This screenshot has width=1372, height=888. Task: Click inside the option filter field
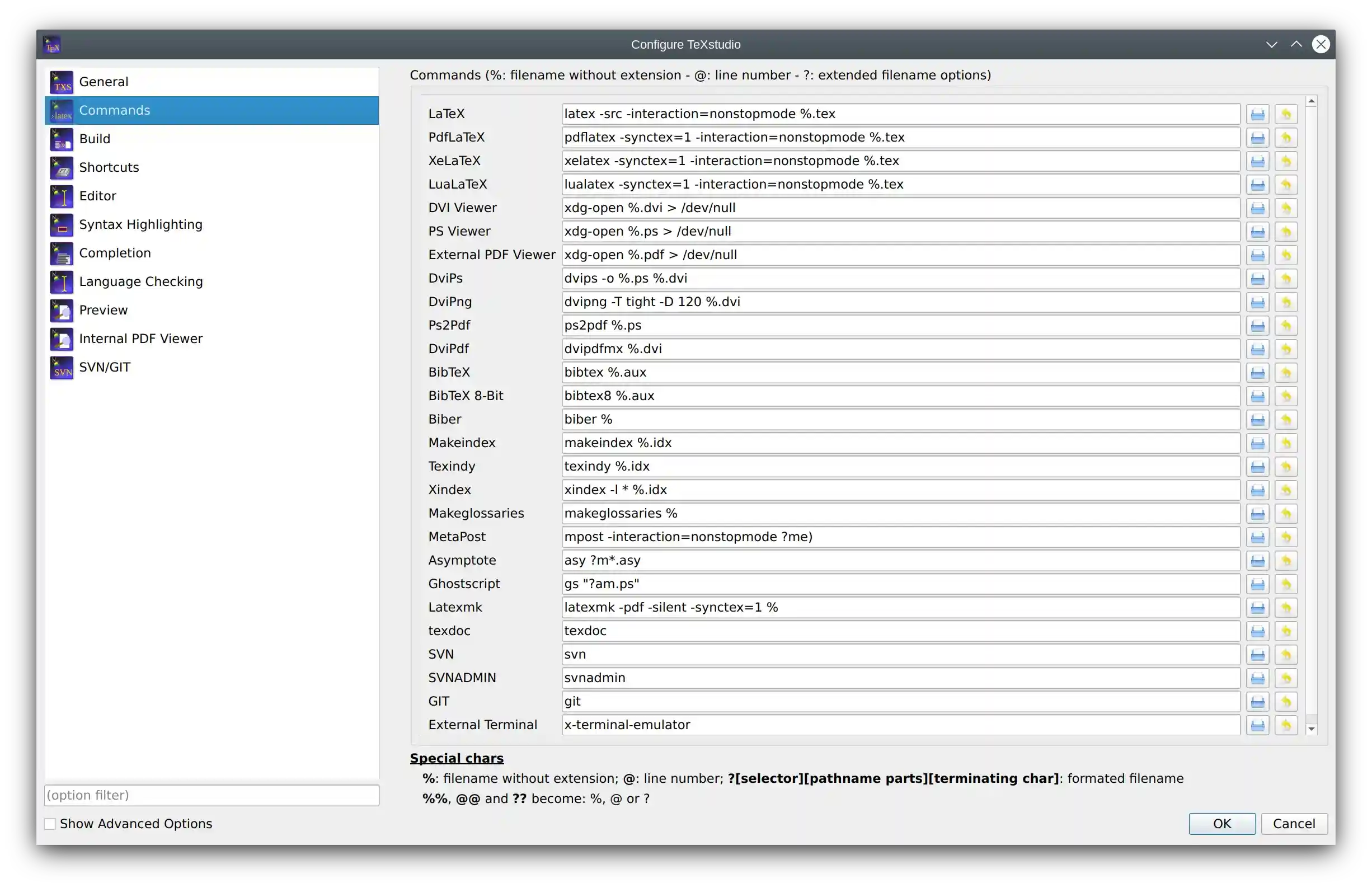coord(212,795)
